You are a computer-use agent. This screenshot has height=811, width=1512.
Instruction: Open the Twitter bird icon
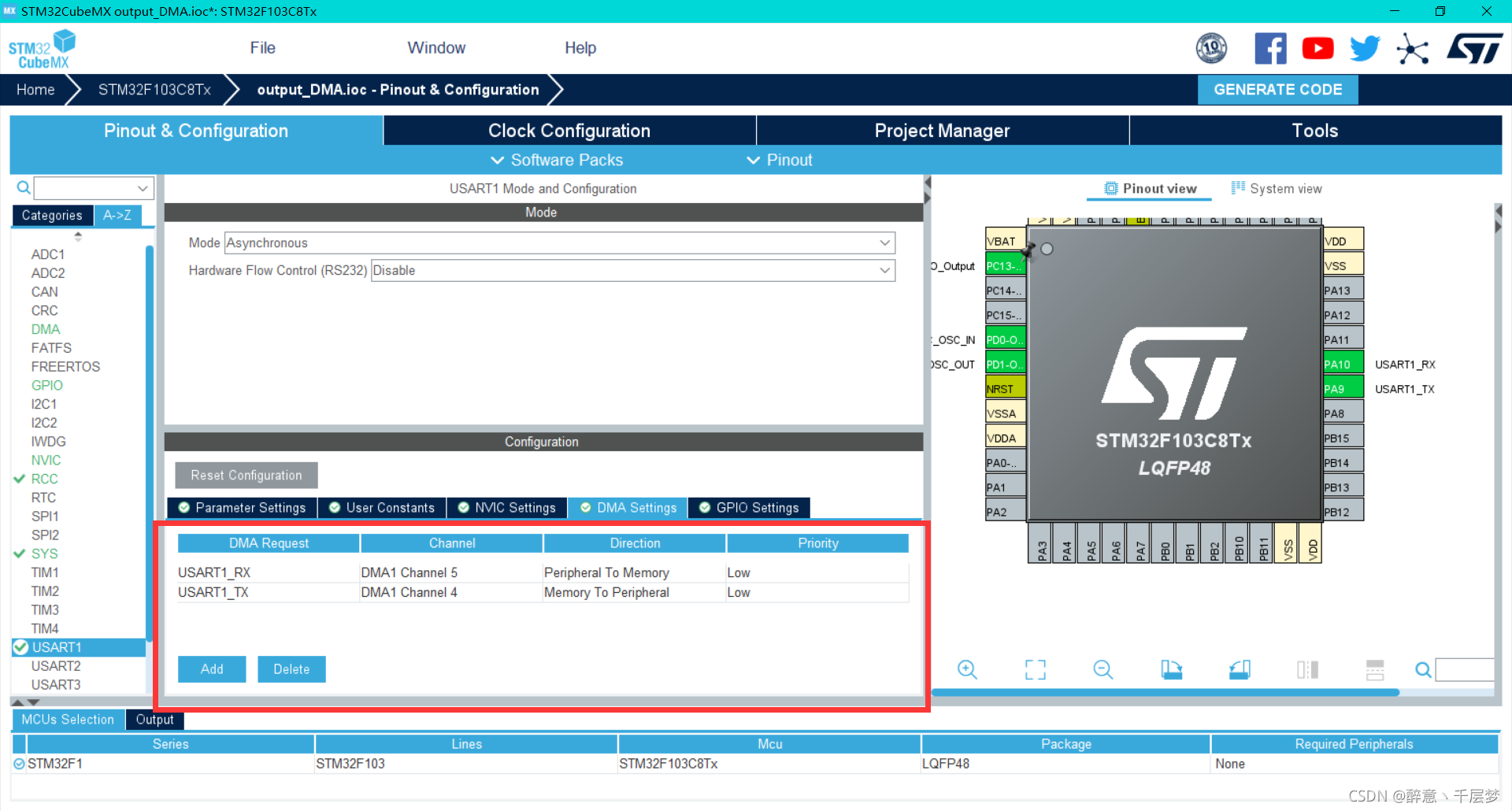(x=1365, y=49)
